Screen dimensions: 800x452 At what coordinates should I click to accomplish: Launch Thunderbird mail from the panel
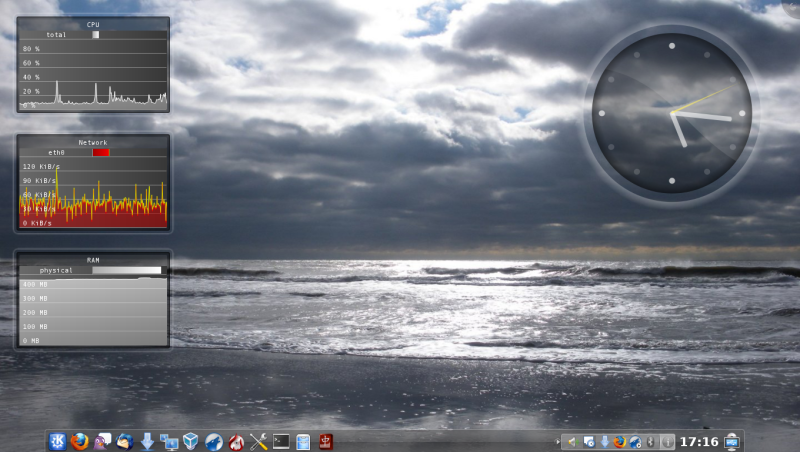[x=124, y=441]
